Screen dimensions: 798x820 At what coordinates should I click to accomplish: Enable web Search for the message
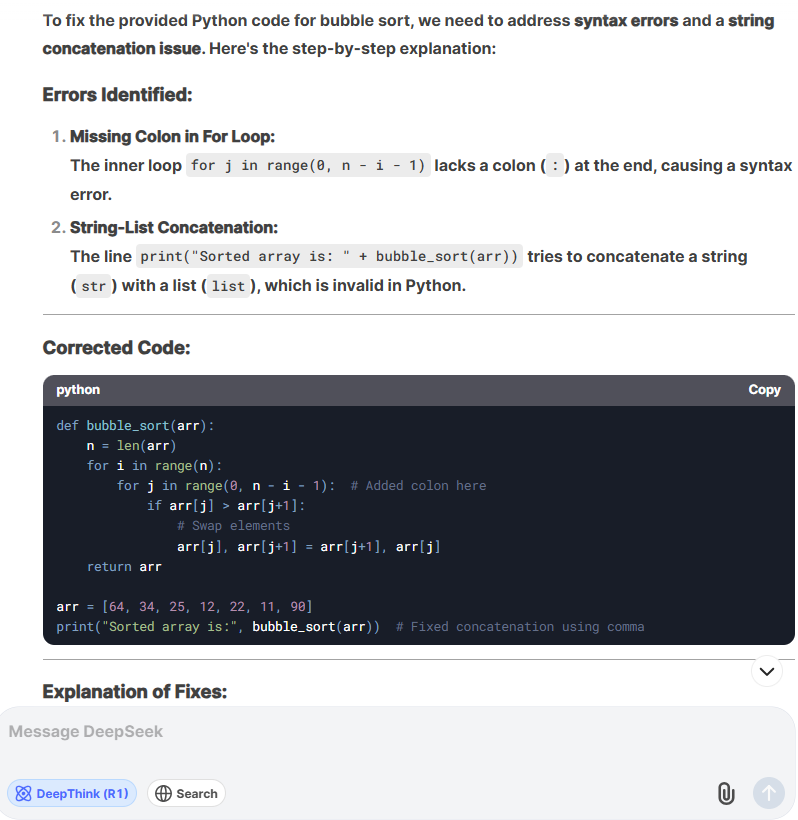(187, 793)
